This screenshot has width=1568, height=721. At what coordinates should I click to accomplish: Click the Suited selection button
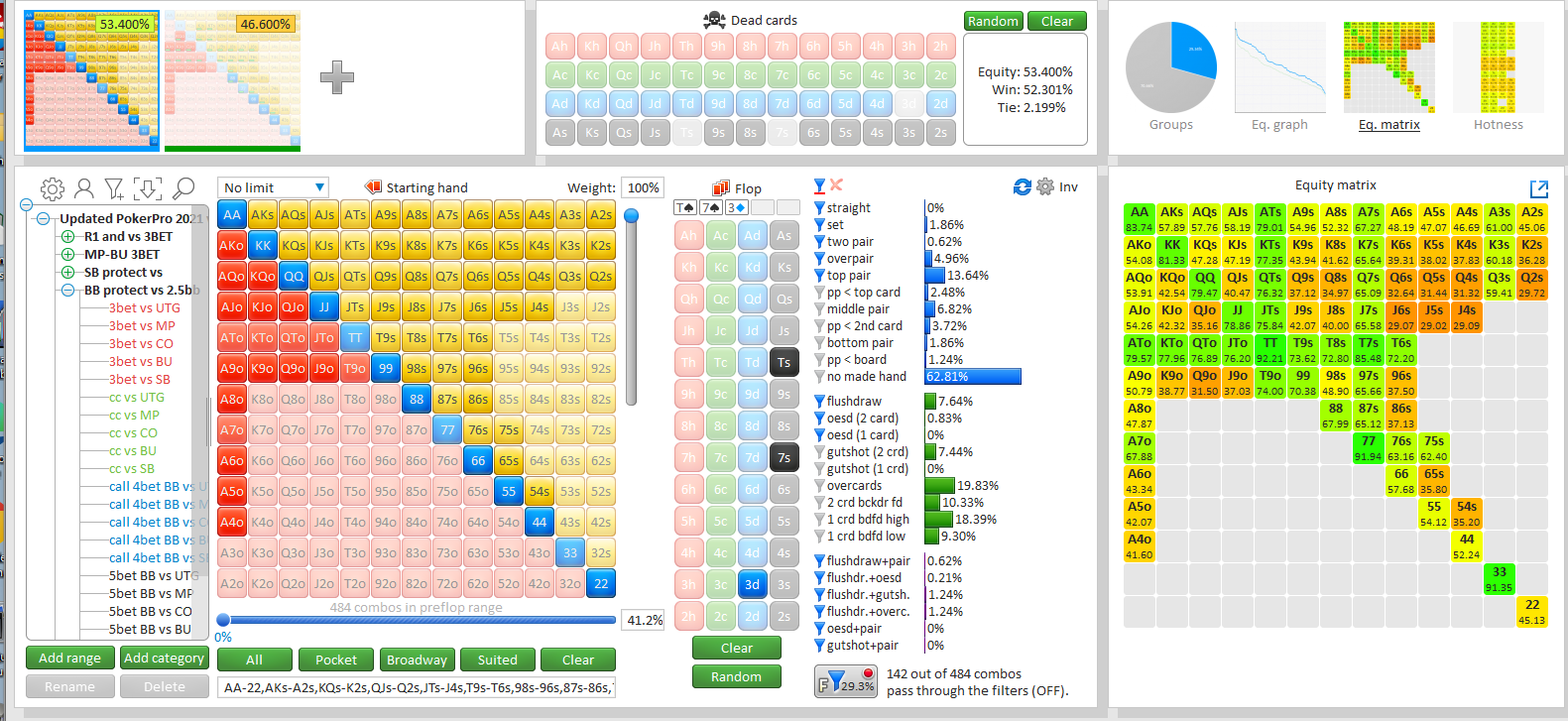pos(497,660)
